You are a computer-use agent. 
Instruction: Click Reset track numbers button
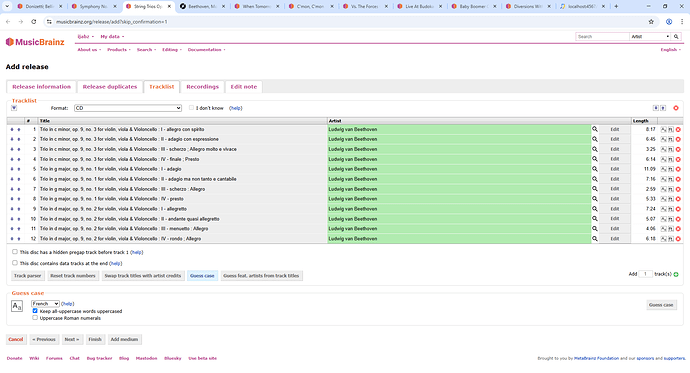tap(73, 276)
